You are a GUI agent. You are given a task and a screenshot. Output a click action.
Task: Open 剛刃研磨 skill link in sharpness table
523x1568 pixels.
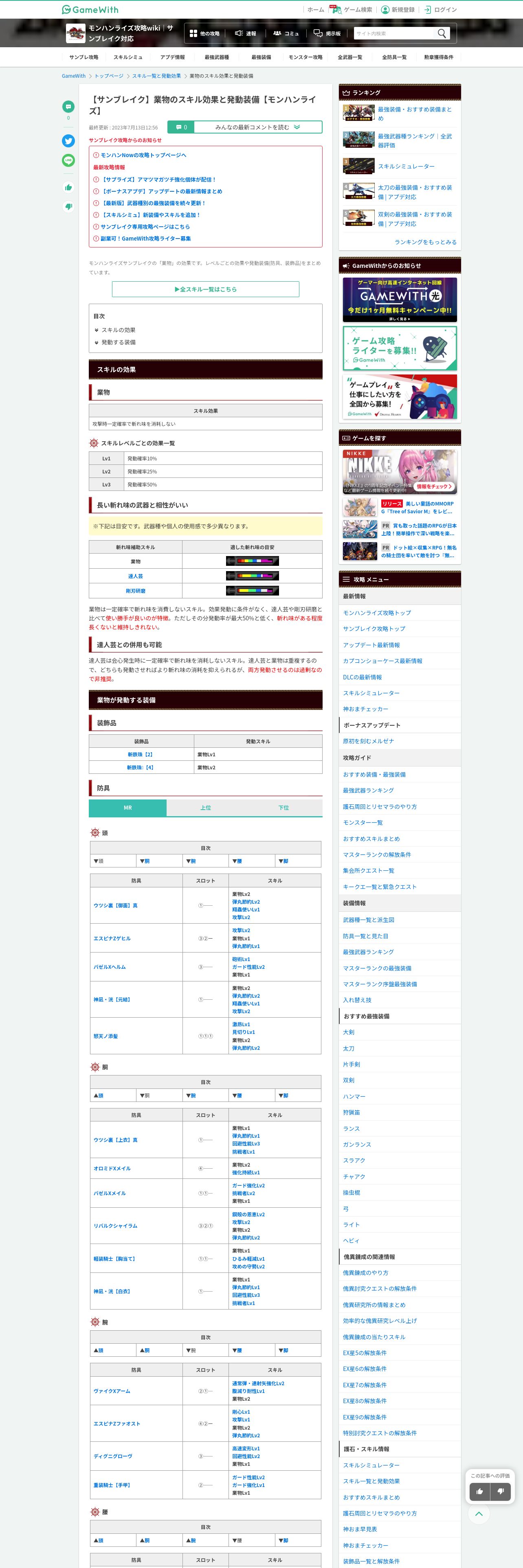[x=136, y=590]
